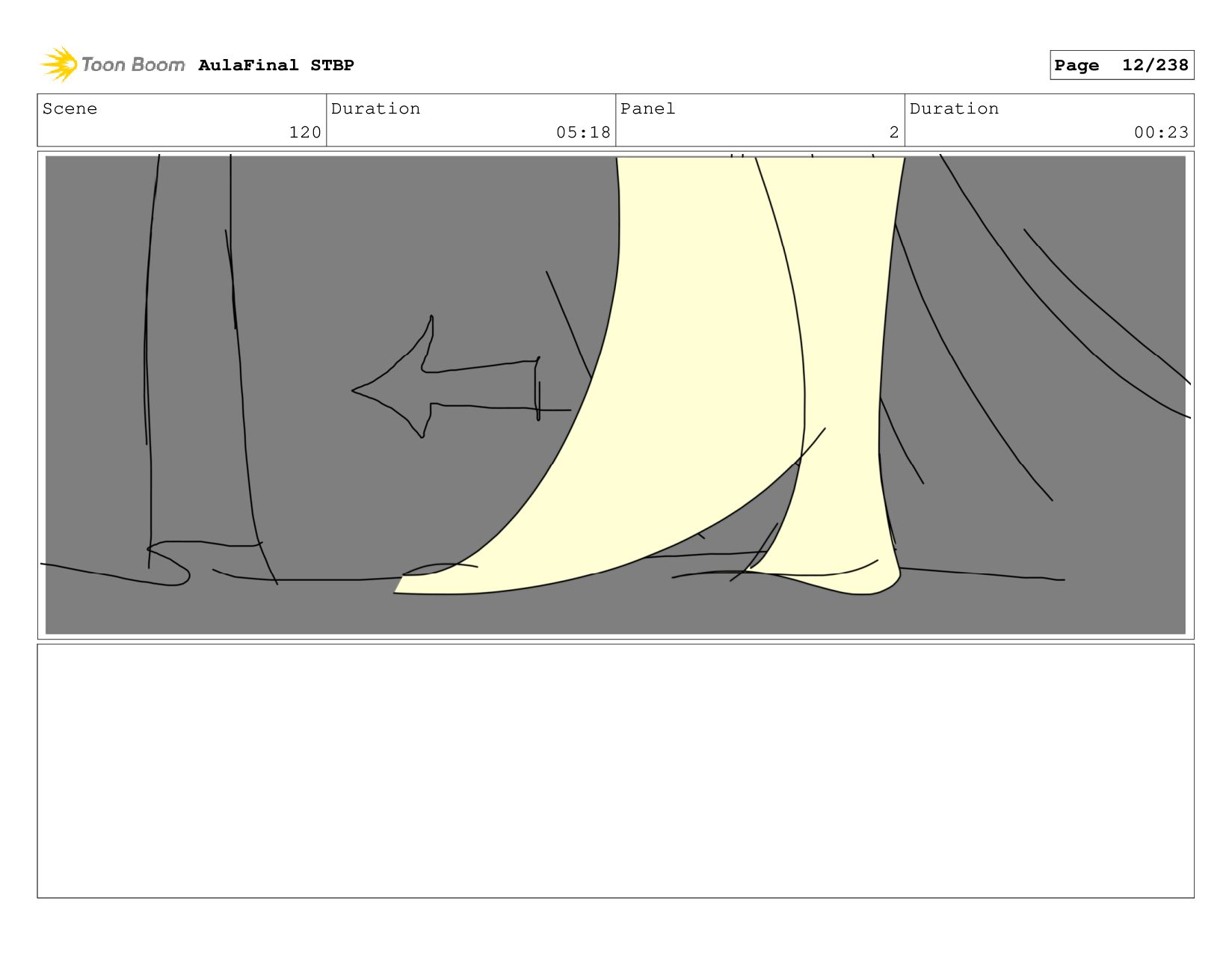
Task: Click the Toon Boom logo
Action: pos(113,65)
